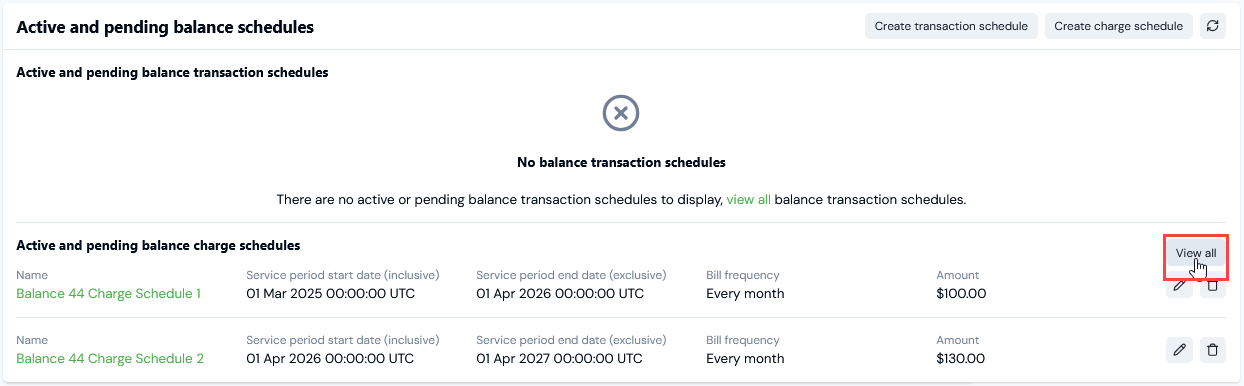The width and height of the screenshot is (1244, 386).
Task: Delete Balance 44 Charge Schedule 2 via trash icon
Action: 1212,350
